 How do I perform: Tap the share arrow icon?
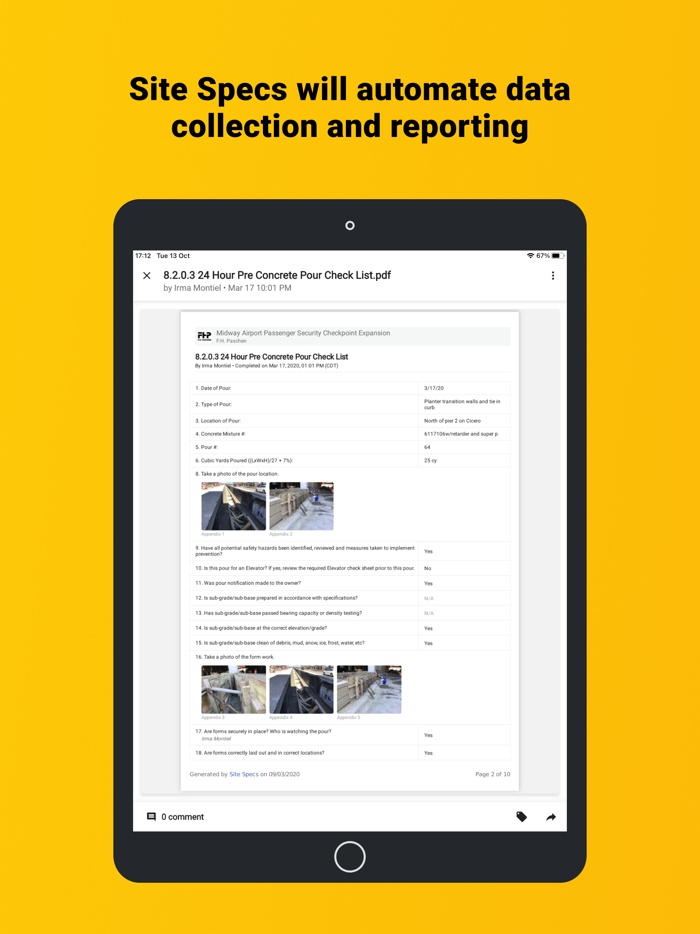point(551,817)
